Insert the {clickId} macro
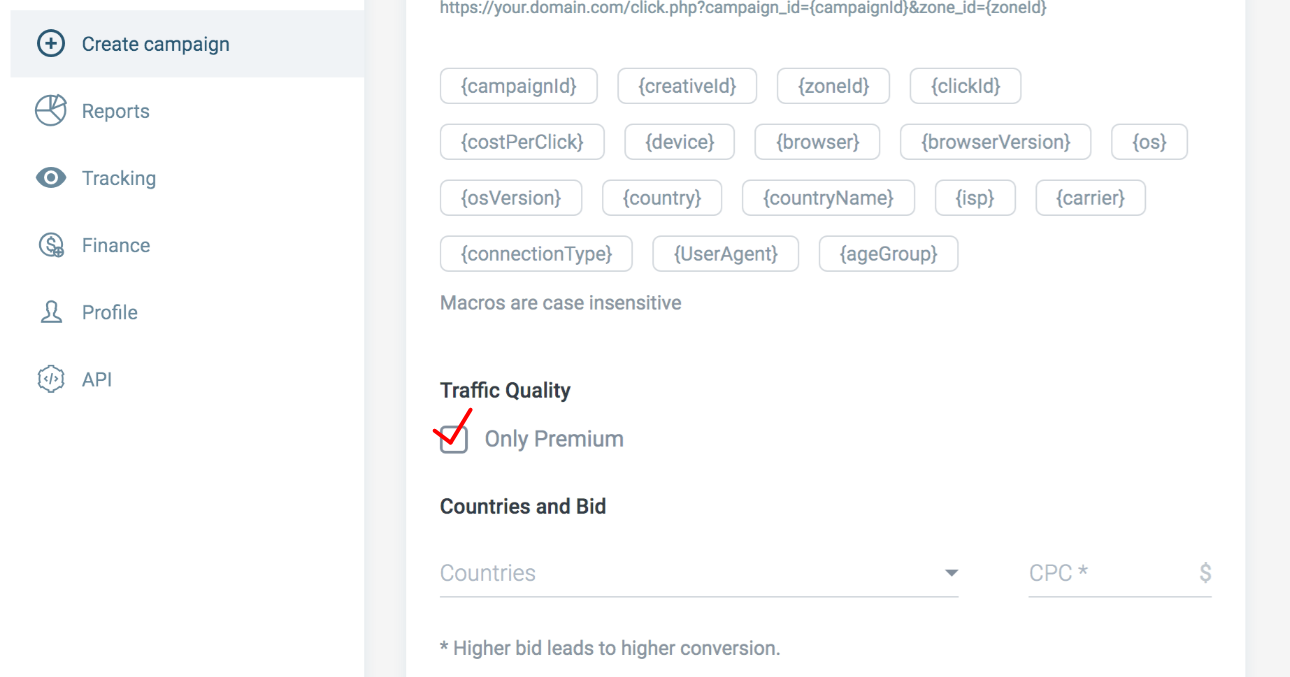Image resolution: width=1290 pixels, height=677 pixels. click(965, 86)
